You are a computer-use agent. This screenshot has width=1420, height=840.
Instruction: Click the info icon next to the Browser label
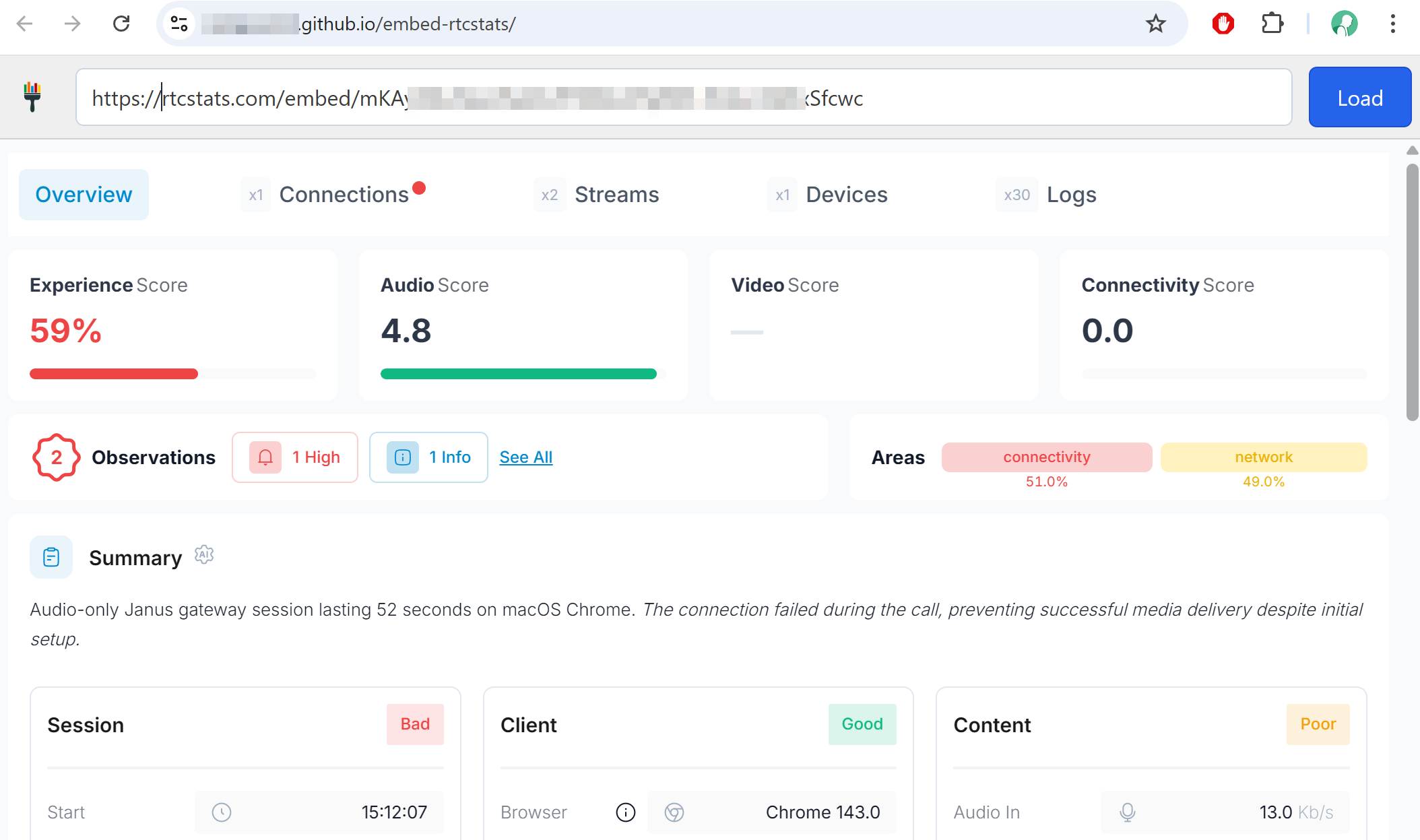[x=625, y=812]
